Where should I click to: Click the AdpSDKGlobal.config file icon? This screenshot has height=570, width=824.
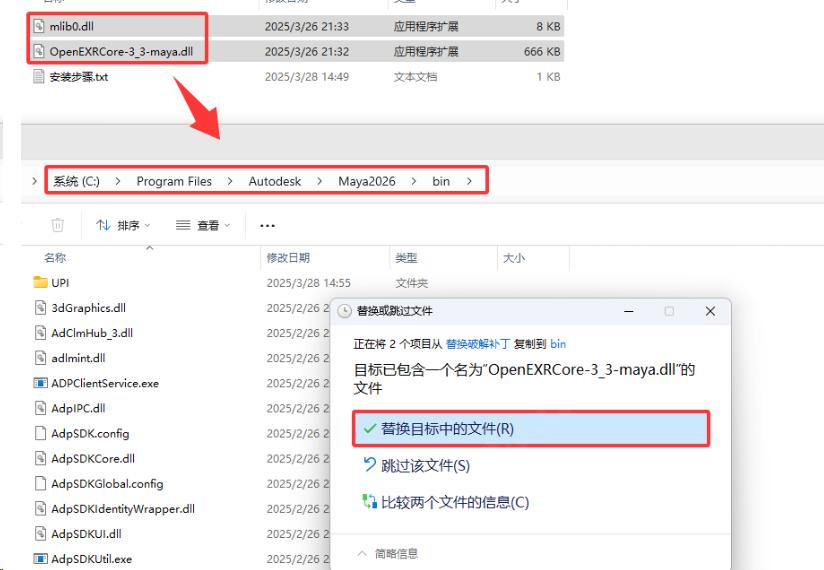point(40,483)
